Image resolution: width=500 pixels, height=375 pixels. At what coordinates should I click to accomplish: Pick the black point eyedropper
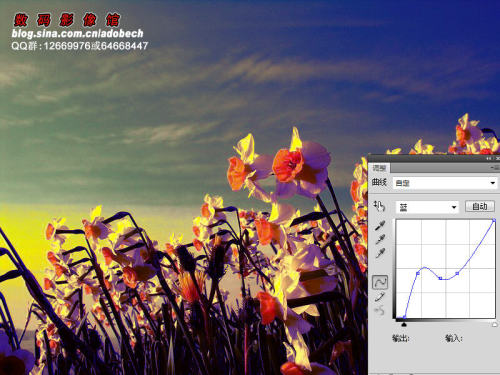380,226
